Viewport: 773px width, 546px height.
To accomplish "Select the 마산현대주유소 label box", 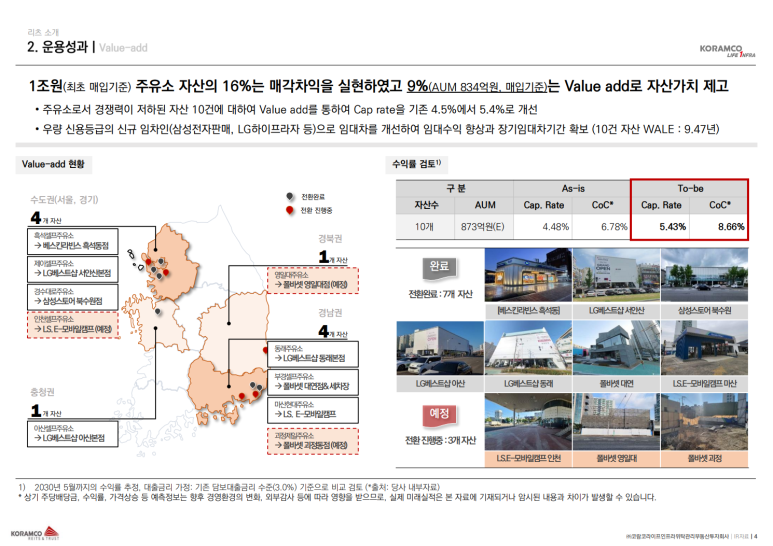I will [x=313, y=410].
